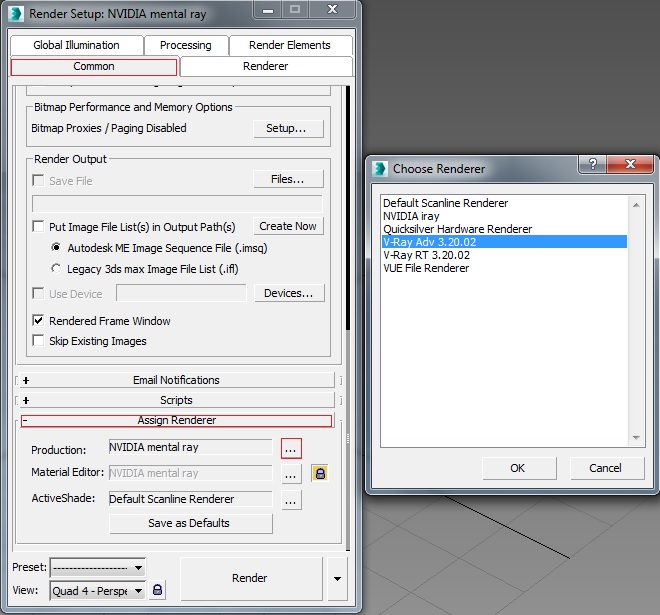Click the help question mark in Choose Renderer
The image size is (660, 615).
593,164
